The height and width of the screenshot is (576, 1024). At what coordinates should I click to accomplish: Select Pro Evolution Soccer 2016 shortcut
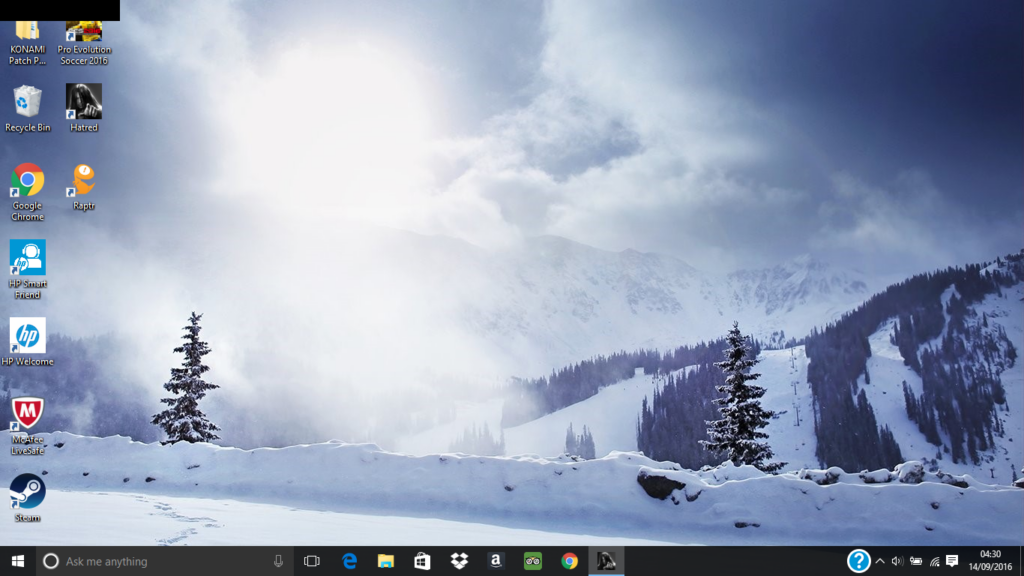(84, 32)
